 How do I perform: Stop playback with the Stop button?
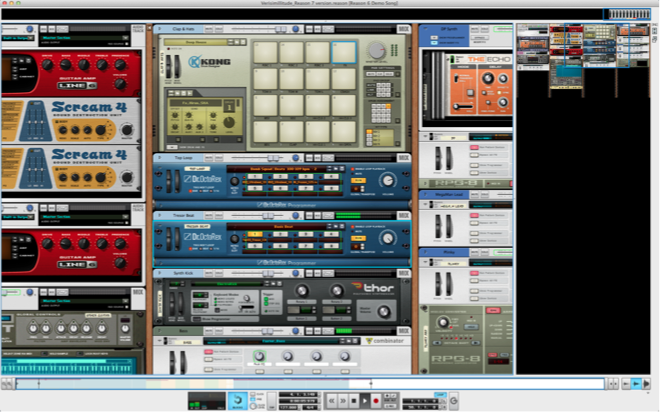pos(354,401)
